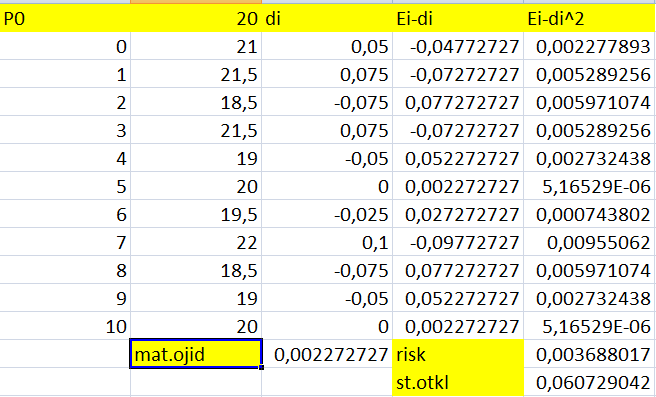
Task: Select the 20 cell in row 10
Action: (x=196, y=326)
